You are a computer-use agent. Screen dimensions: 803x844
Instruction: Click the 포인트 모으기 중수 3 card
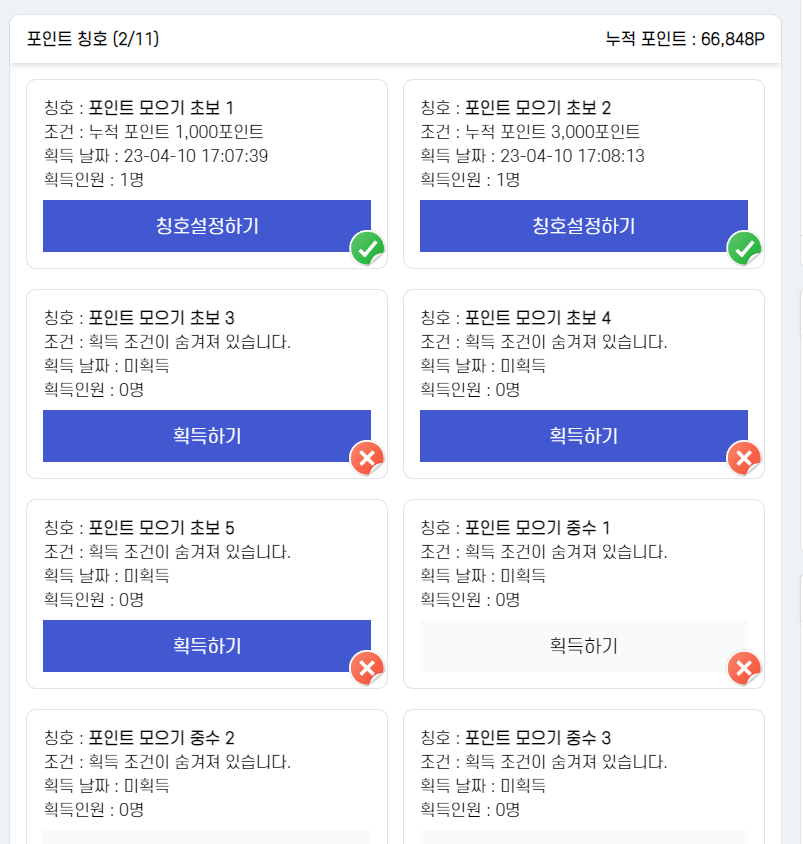(x=583, y=776)
